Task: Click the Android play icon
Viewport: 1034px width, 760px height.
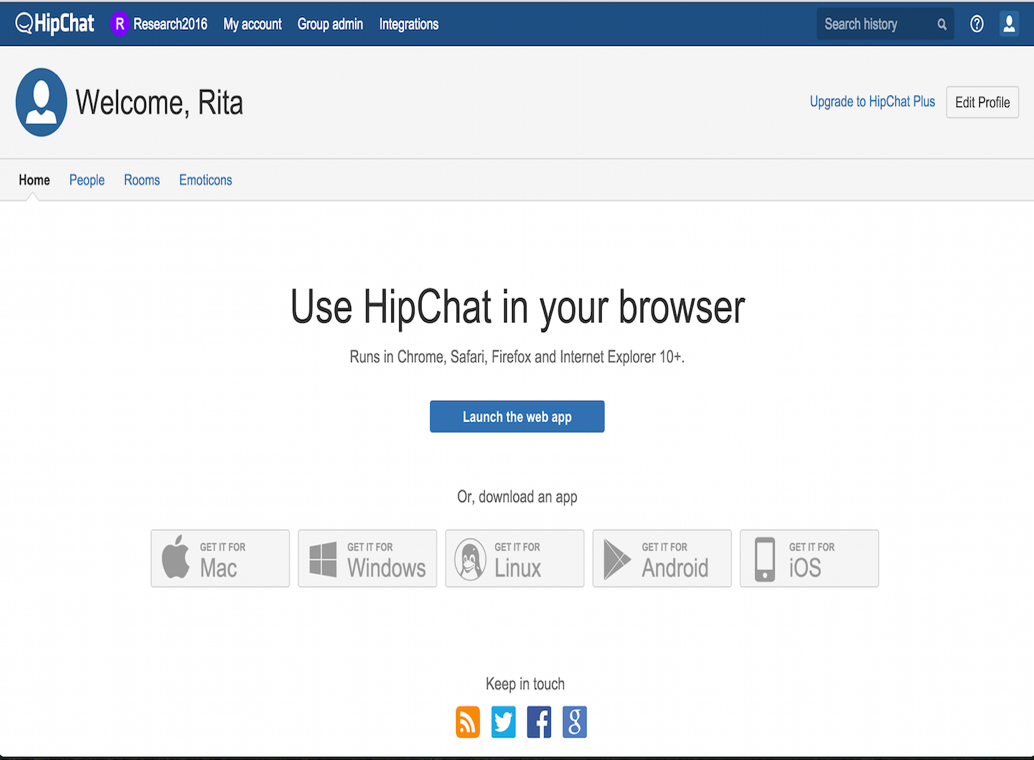Action: pos(617,559)
